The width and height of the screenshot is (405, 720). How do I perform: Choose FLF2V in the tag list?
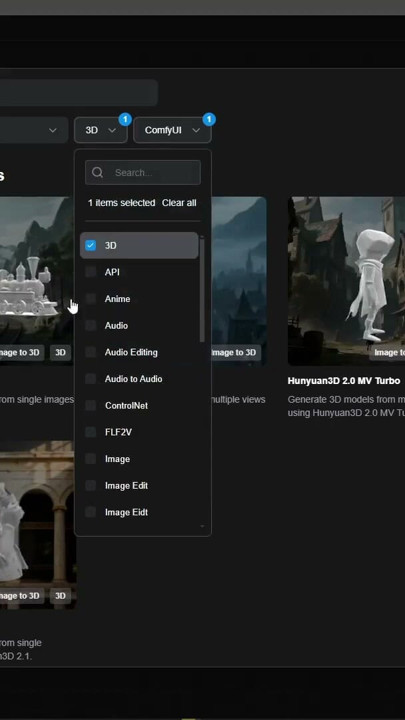tap(118, 432)
